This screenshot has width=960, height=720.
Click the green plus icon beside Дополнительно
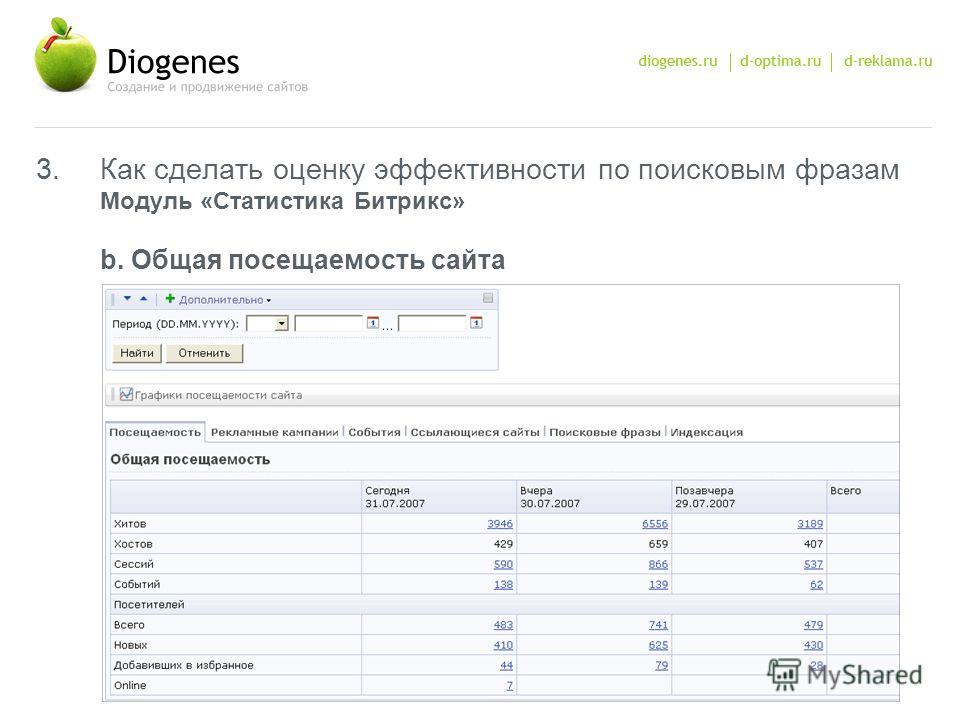170,299
